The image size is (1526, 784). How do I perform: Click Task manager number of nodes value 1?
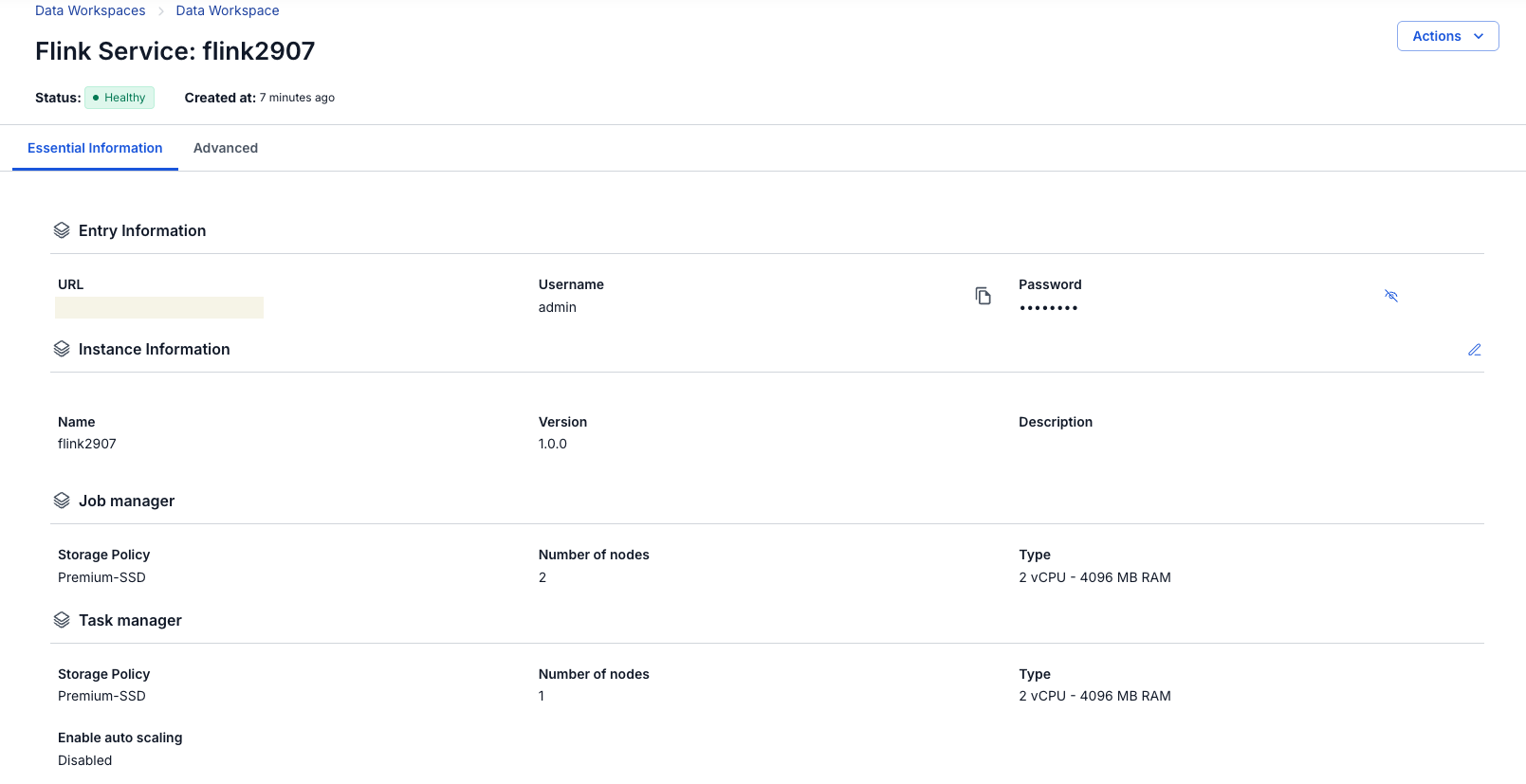pos(542,696)
